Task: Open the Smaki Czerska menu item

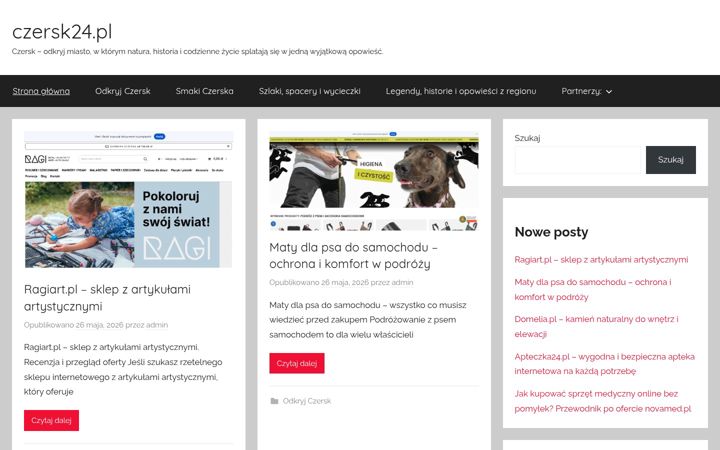Action: click(x=204, y=91)
